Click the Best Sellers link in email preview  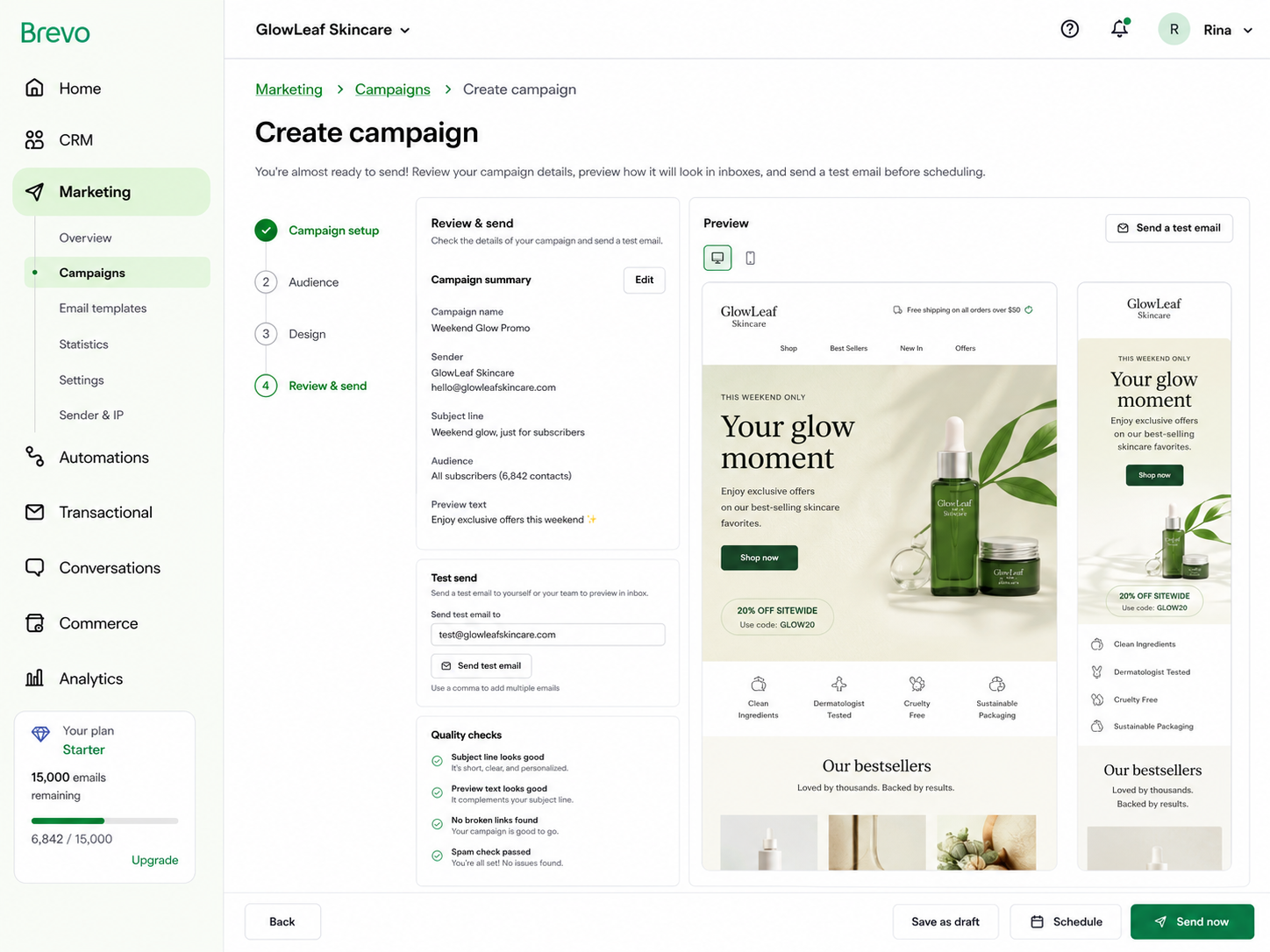point(848,348)
